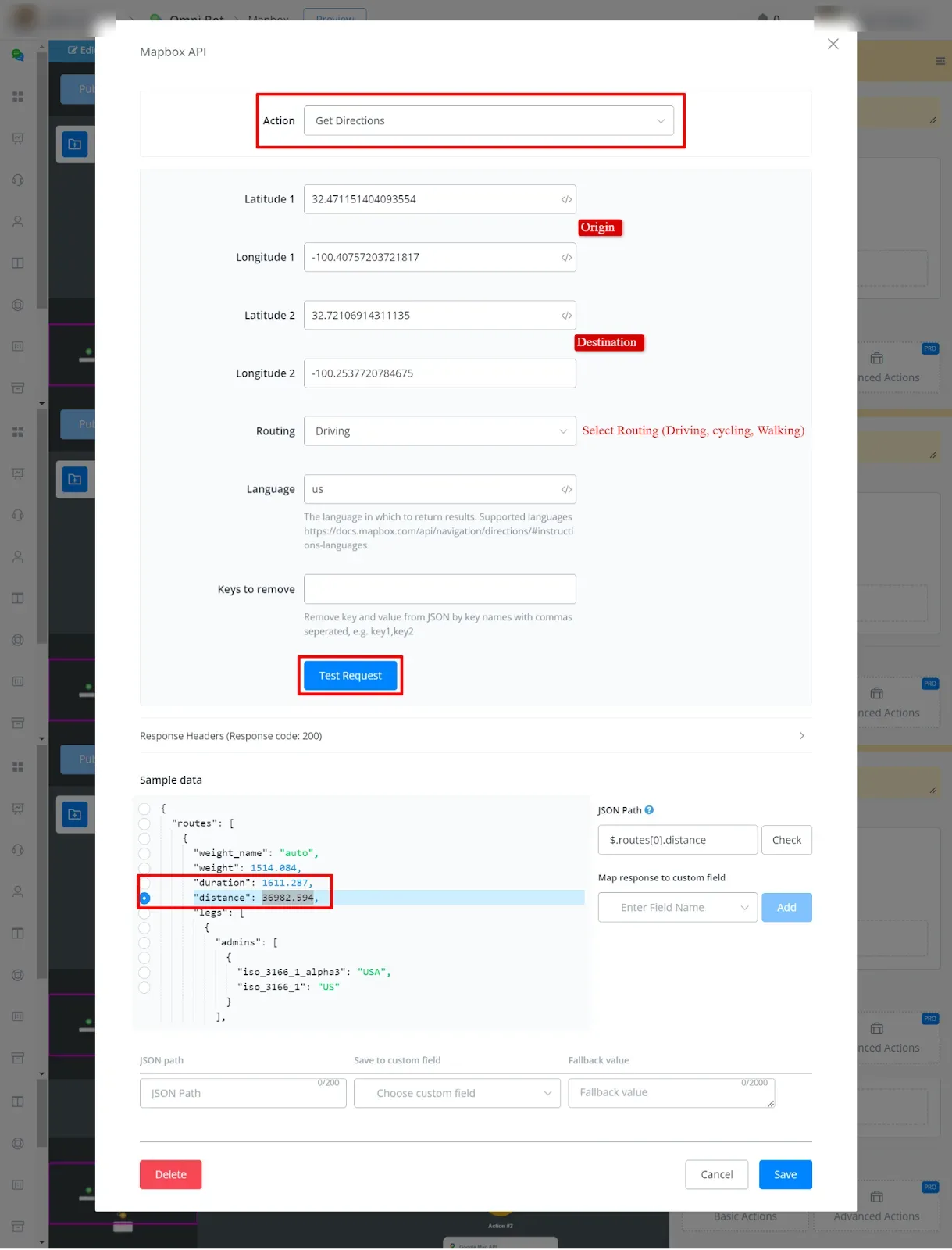Focus the Fallback value text area
This screenshot has height=1250, width=952.
(672, 1093)
